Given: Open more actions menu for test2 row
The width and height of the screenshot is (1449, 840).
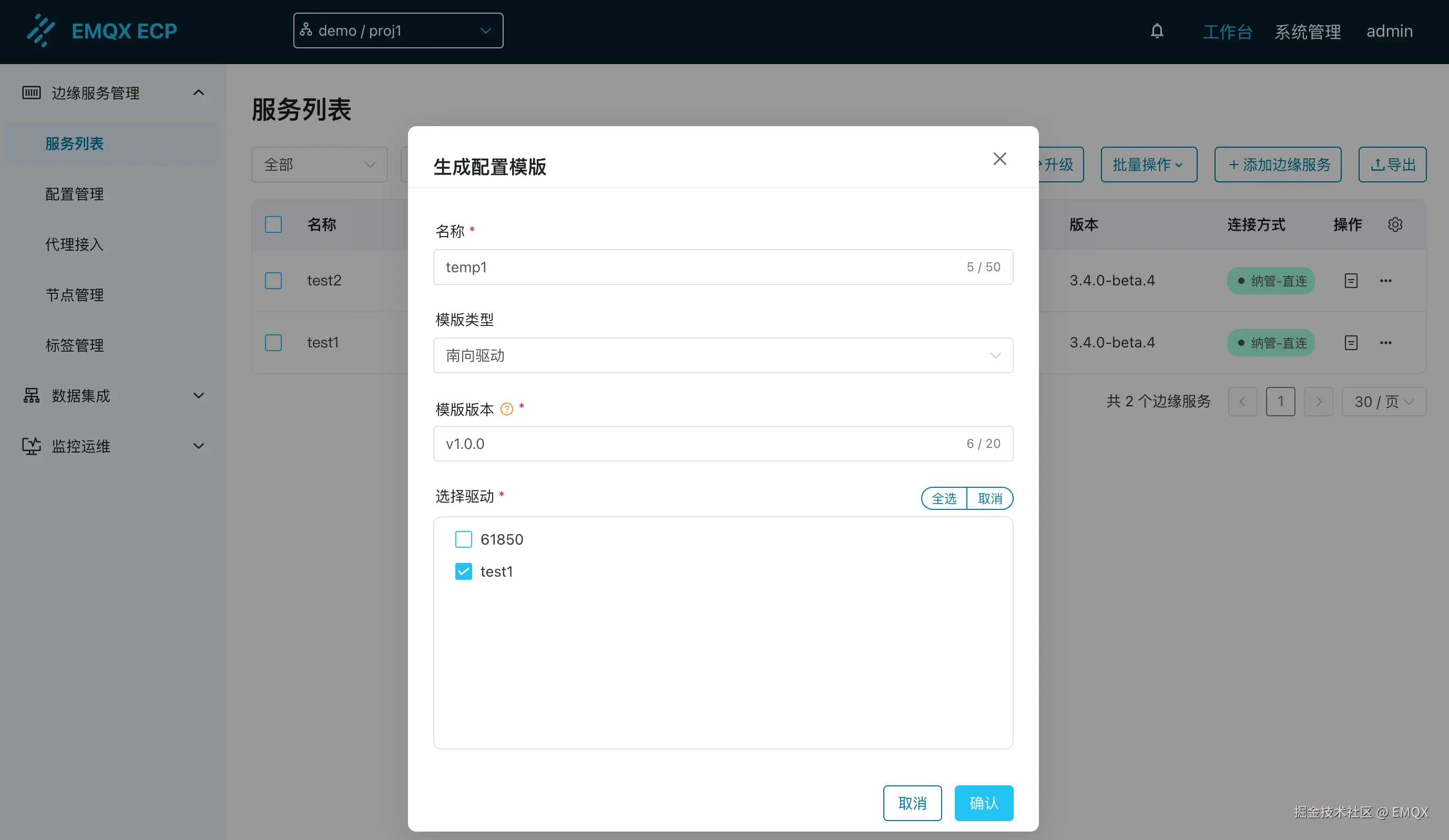Looking at the screenshot, I should tap(1386, 281).
